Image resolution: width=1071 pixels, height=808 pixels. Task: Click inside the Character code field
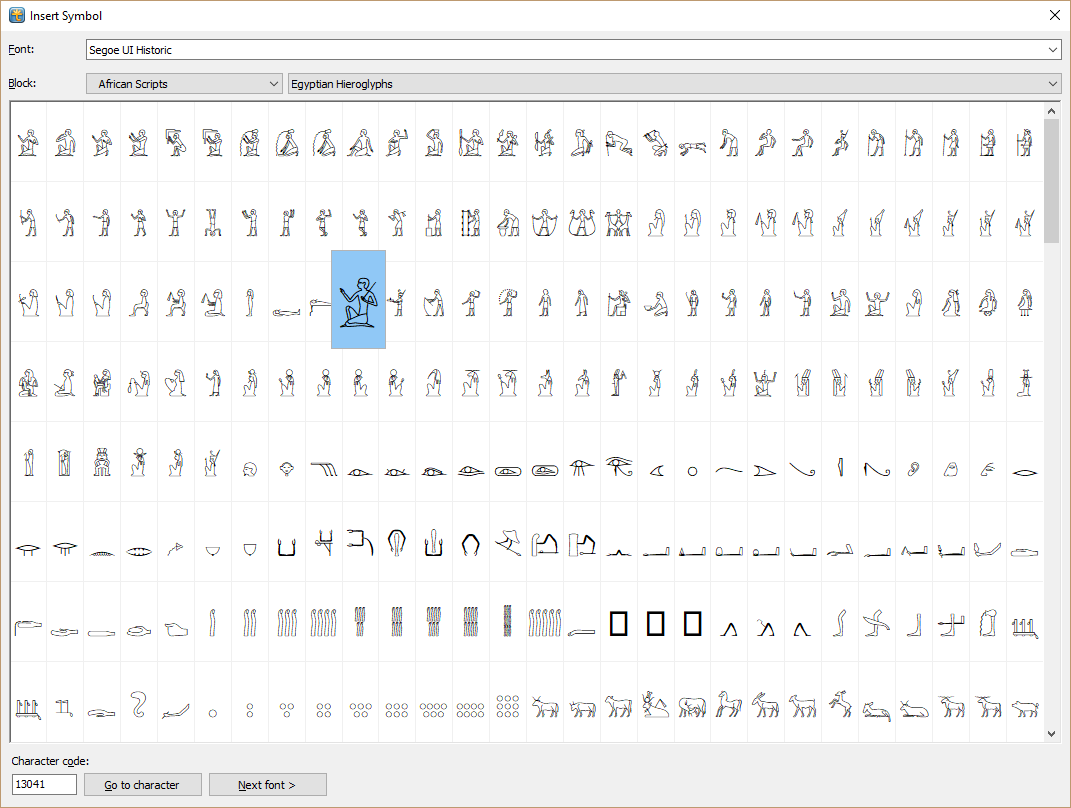(x=43, y=784)
